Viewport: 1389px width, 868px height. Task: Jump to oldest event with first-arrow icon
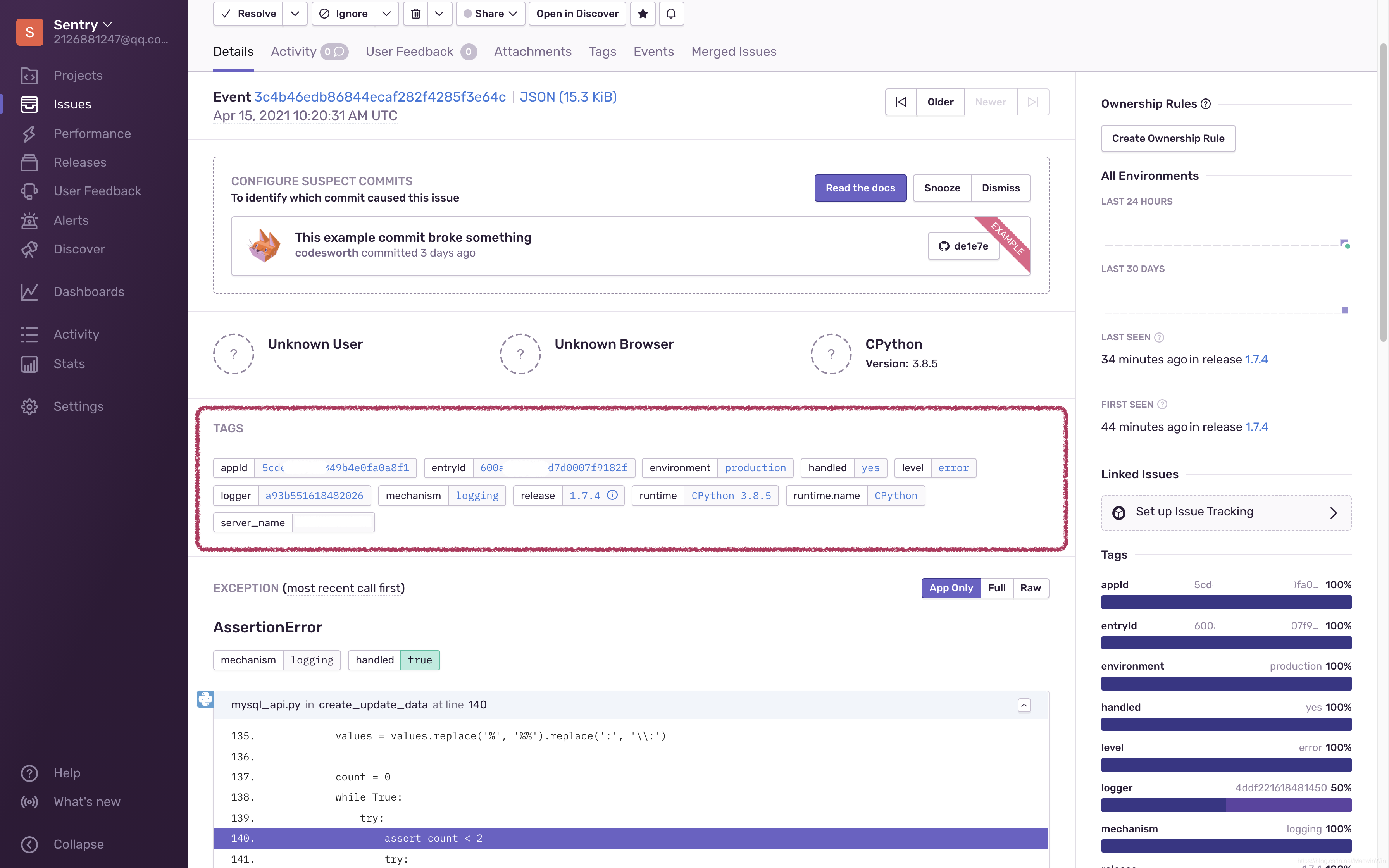901,102
